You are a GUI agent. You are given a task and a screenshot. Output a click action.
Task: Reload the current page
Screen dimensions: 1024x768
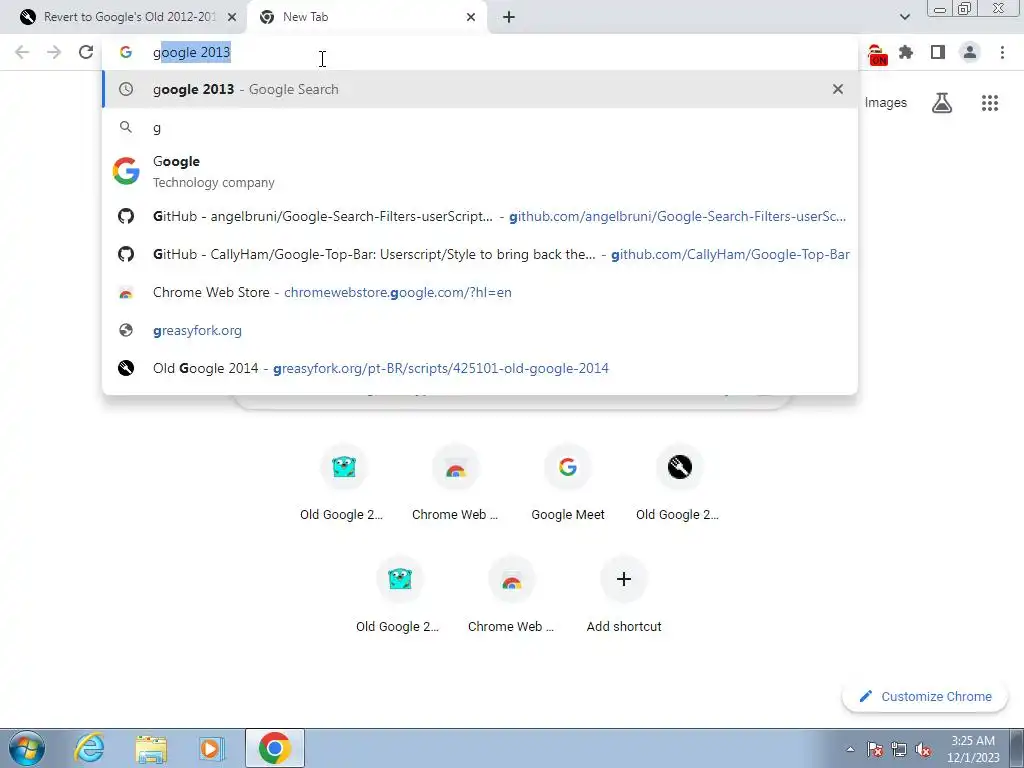click(86, 52)
